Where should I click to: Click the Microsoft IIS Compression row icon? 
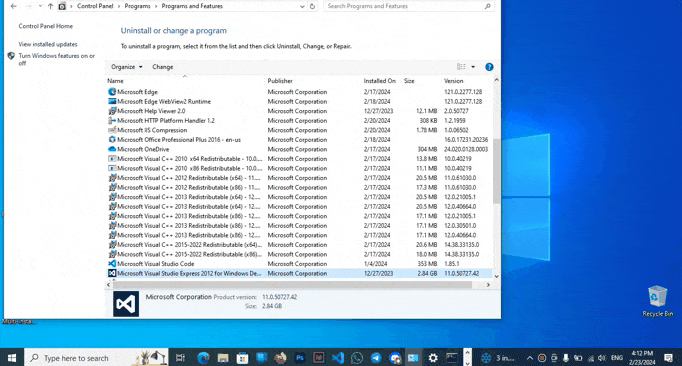(x=112, y=130)
